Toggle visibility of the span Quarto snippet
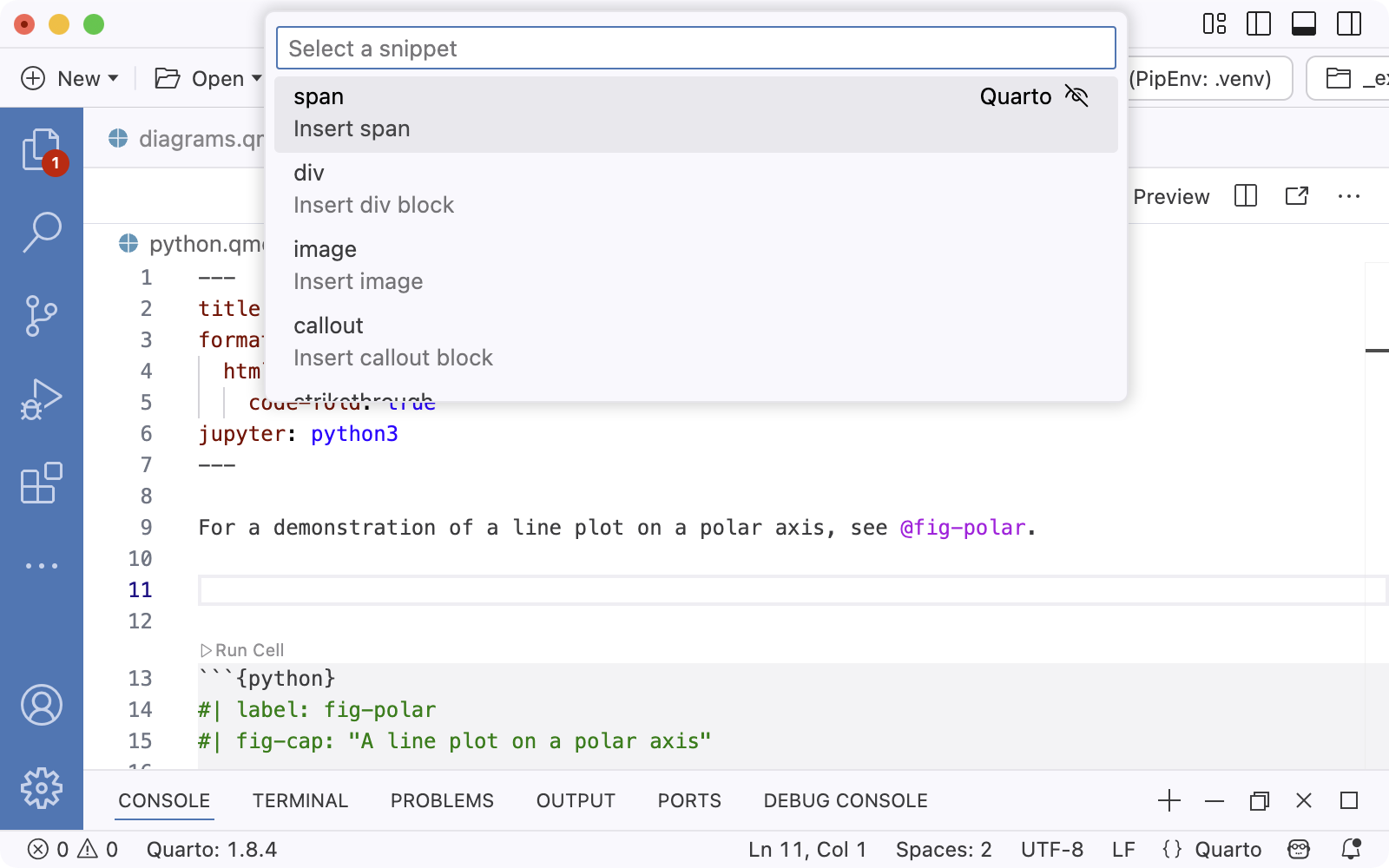 pos(1077,96)
